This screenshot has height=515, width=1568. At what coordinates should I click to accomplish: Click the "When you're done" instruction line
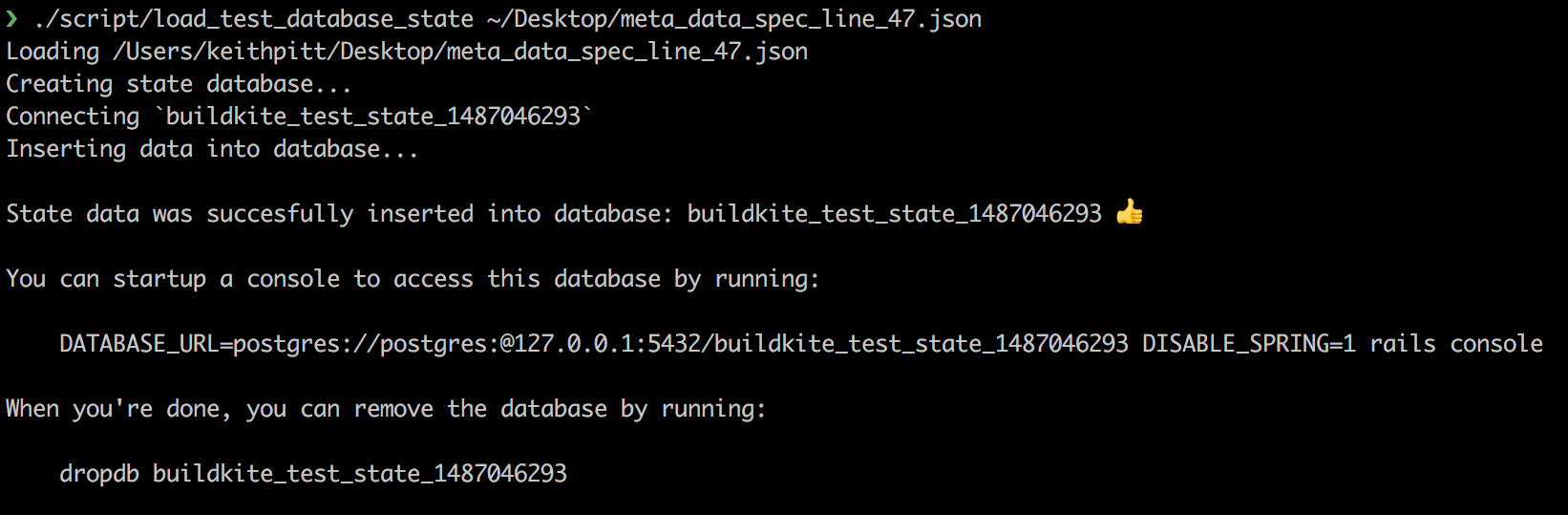(386, 409)
